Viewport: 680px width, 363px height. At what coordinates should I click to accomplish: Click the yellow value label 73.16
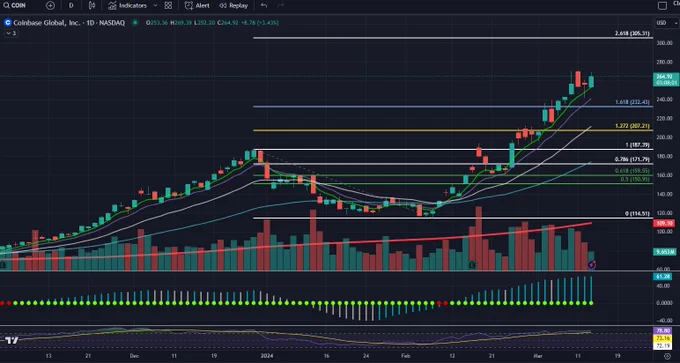[664, 339]
